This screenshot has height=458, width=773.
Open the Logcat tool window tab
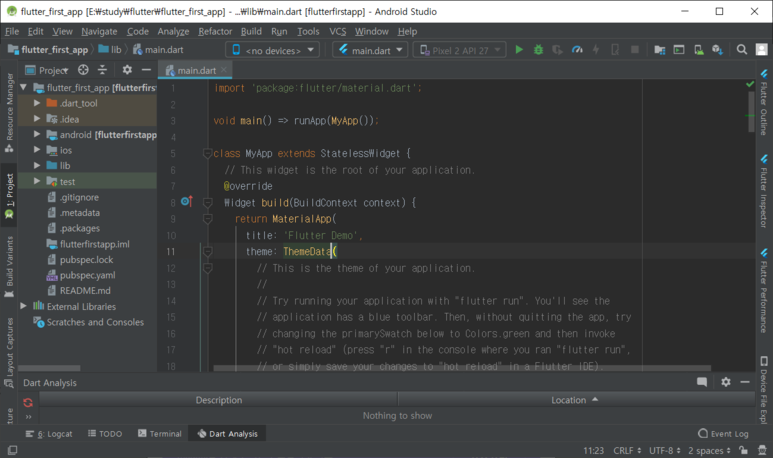tap(49, 433)
